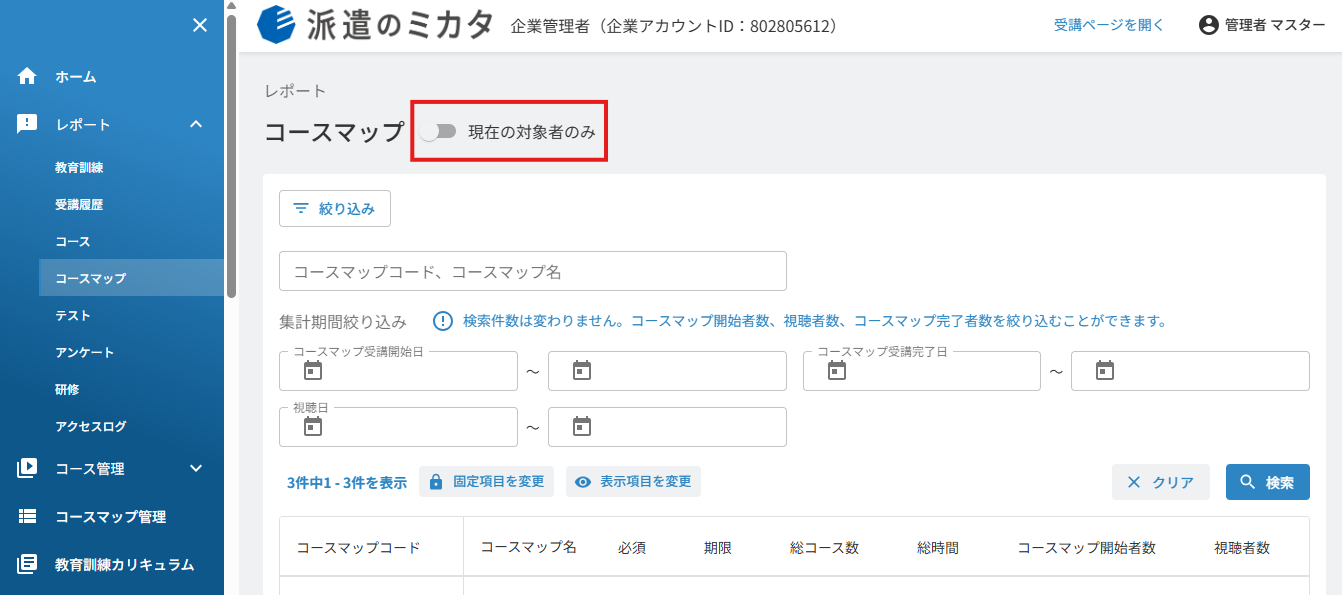Open calendar for コースマップ受講開始日 start
This screenshot has width=1342, height=595.
[313, 371]
